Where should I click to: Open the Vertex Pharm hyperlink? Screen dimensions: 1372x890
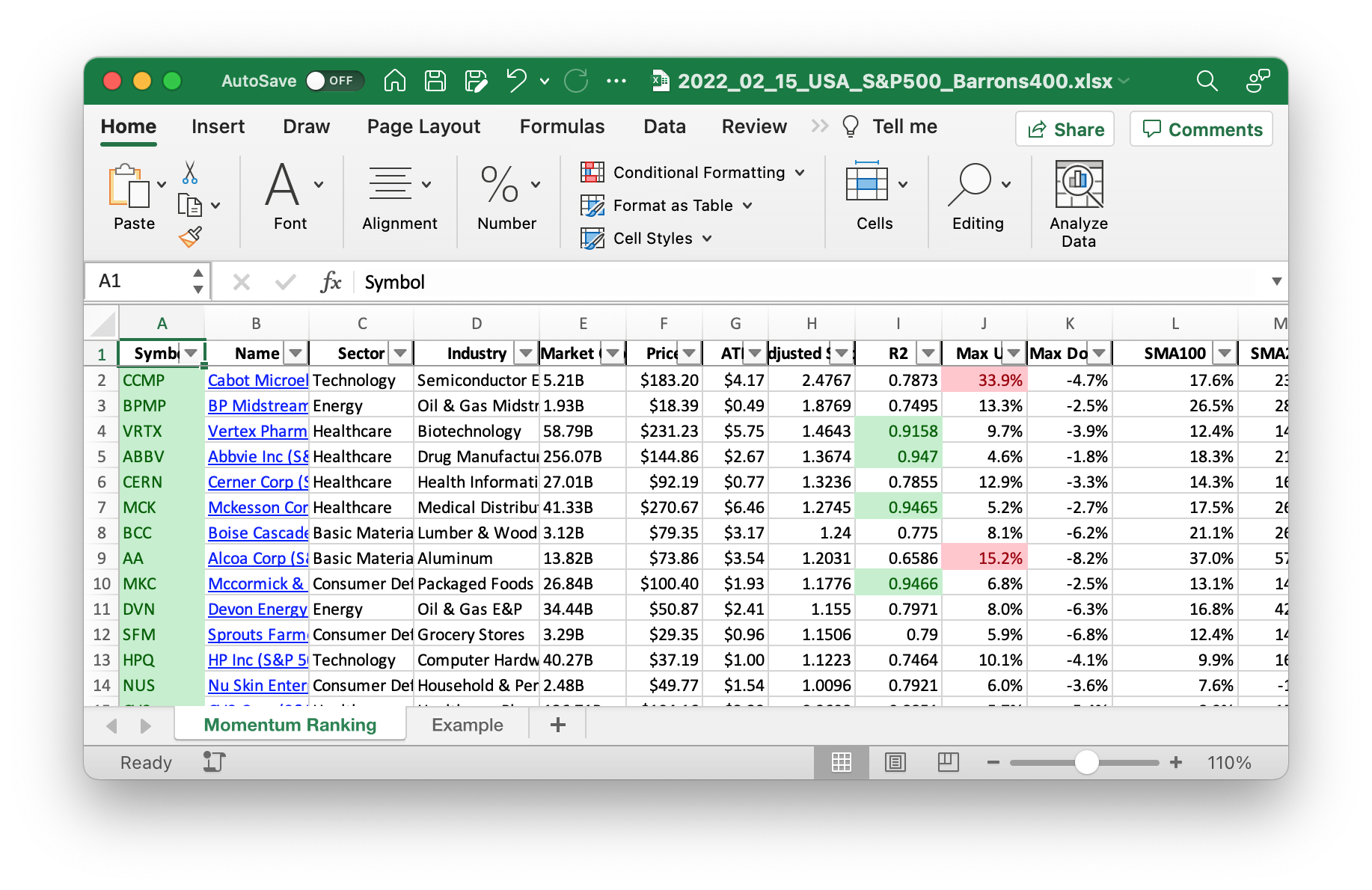pos(257,431)
